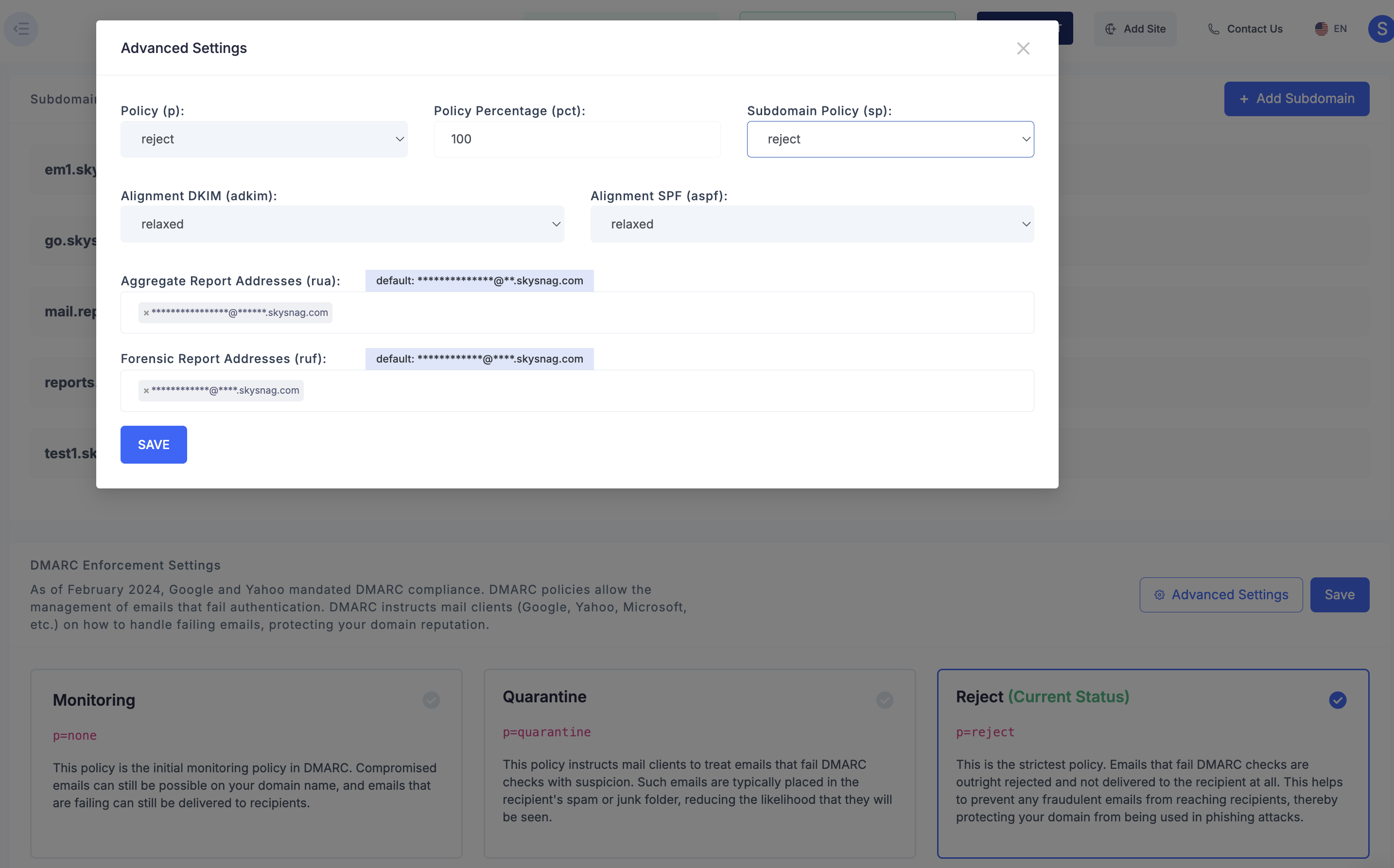Click the US flag language icon

tap(1321, 29)
